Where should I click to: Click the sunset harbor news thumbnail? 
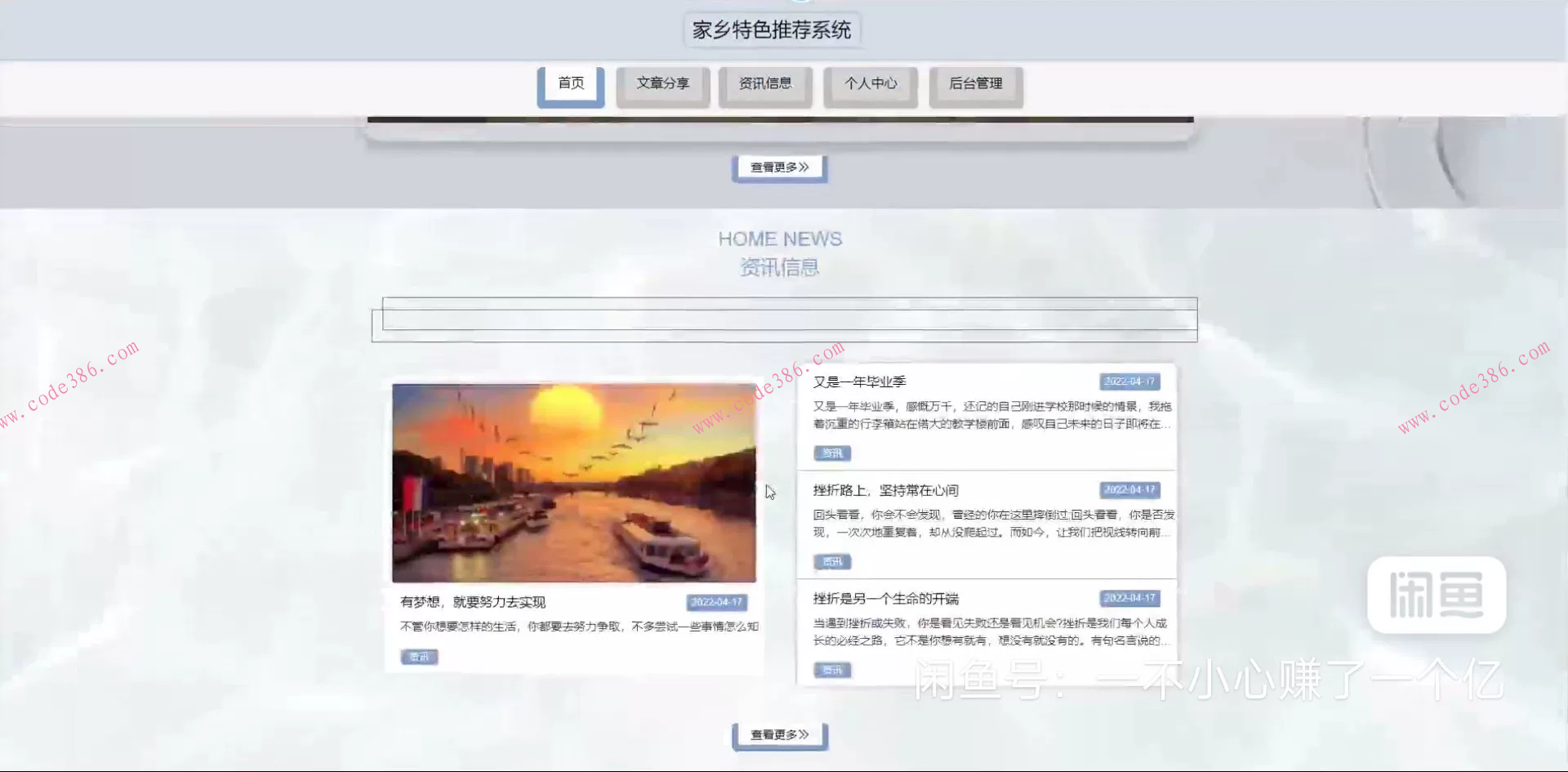pos(573,482)
